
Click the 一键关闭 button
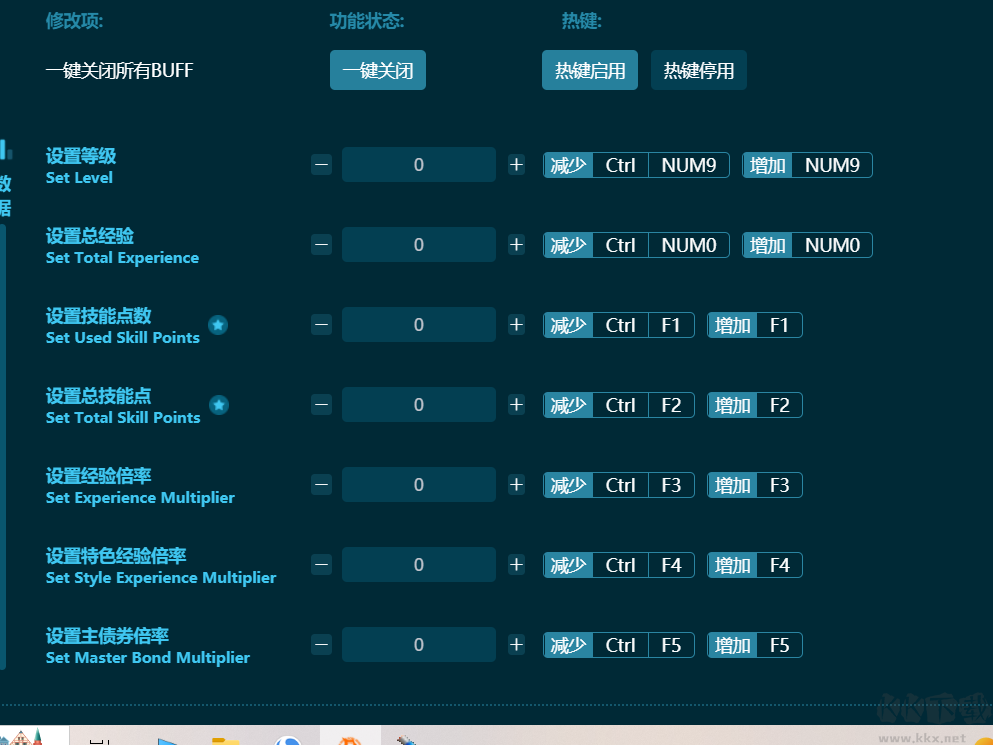(377, 70)
